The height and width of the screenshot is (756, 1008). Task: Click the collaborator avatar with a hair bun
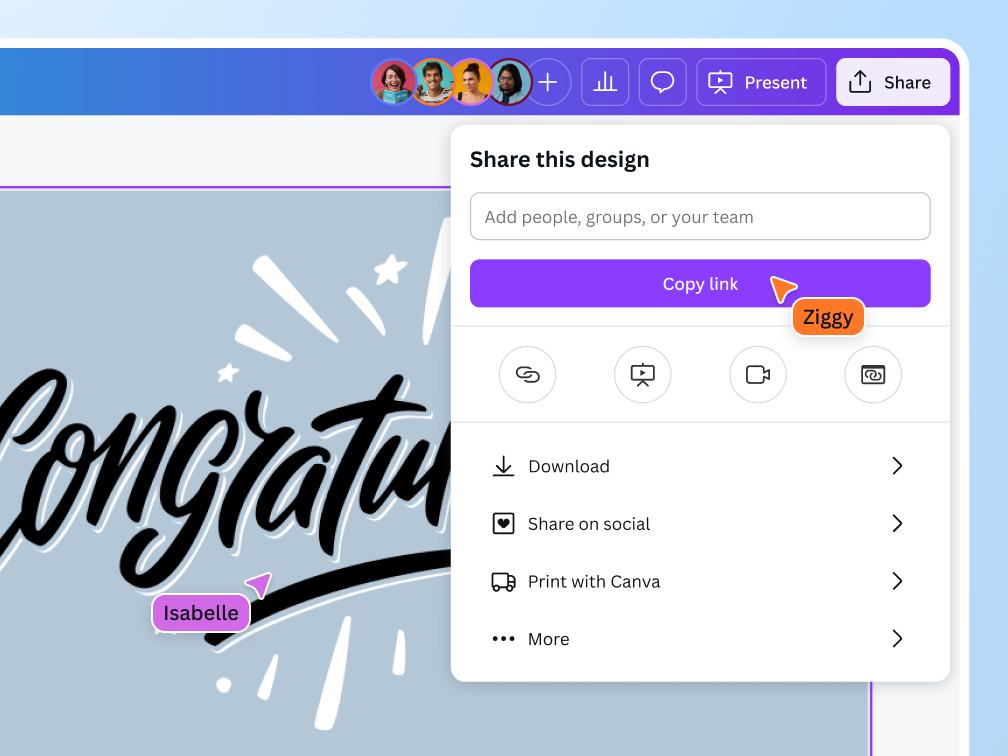click(471, 82)
